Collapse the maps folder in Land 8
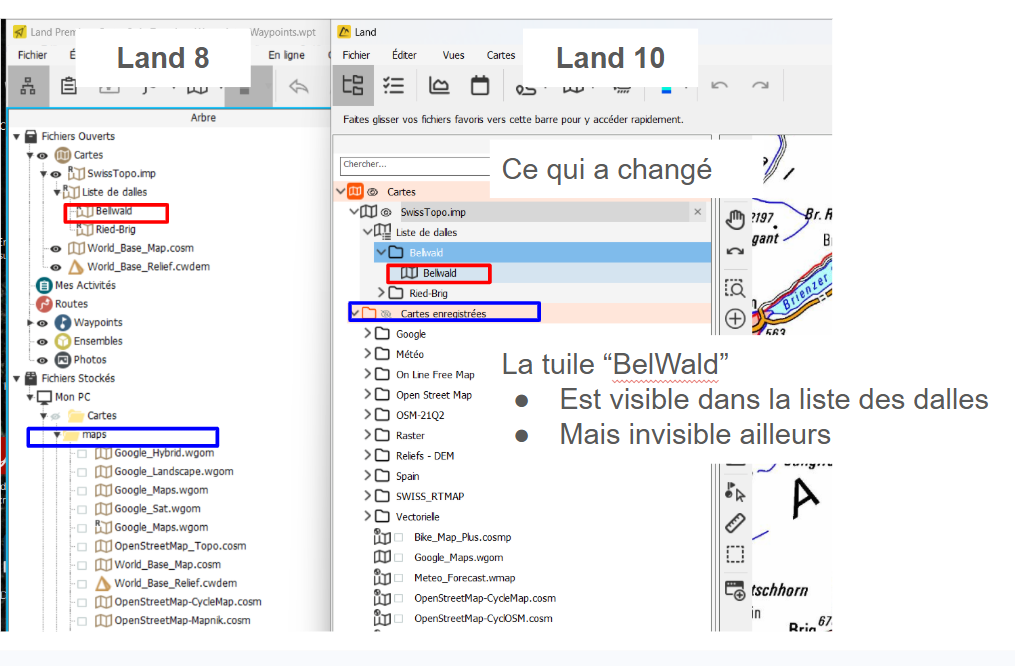 (58, 435)
